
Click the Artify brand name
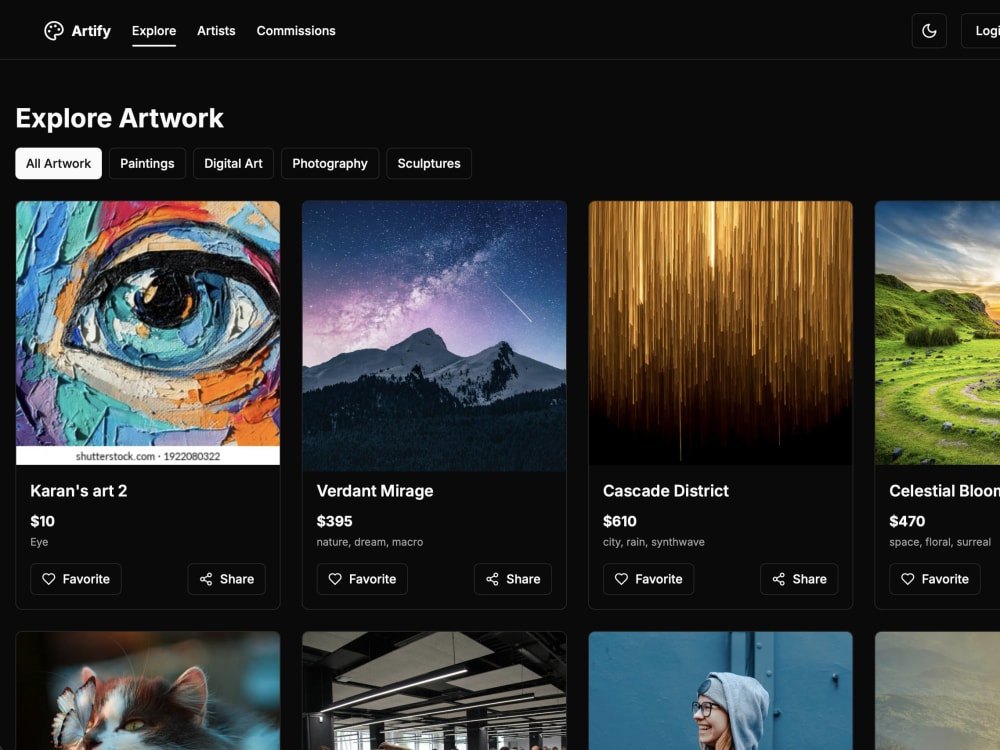tap(91, 31)
